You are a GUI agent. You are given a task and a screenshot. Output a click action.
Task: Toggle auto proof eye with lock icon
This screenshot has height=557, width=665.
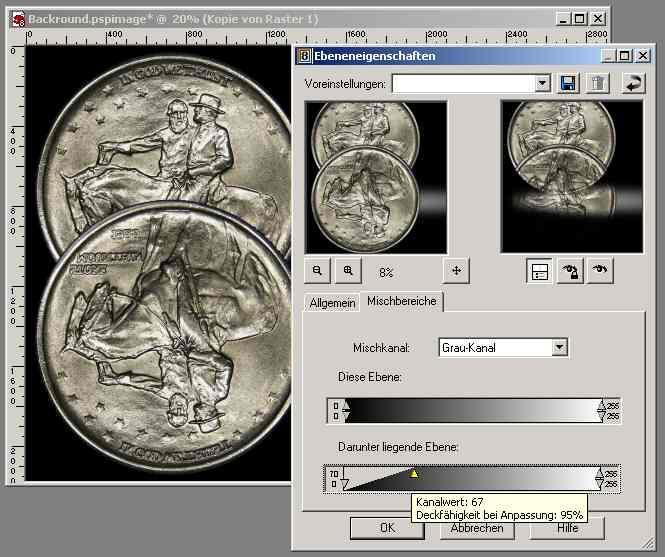(x=570, y=271)
